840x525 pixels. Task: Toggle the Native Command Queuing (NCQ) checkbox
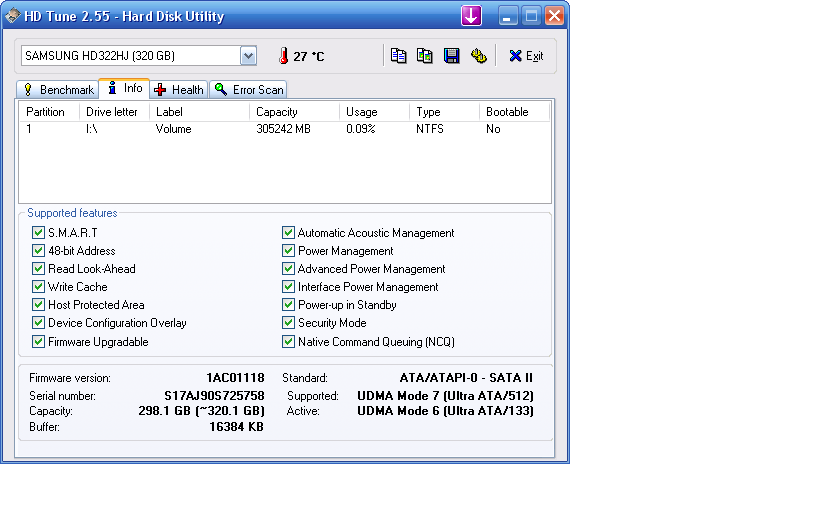pos(288,342)
